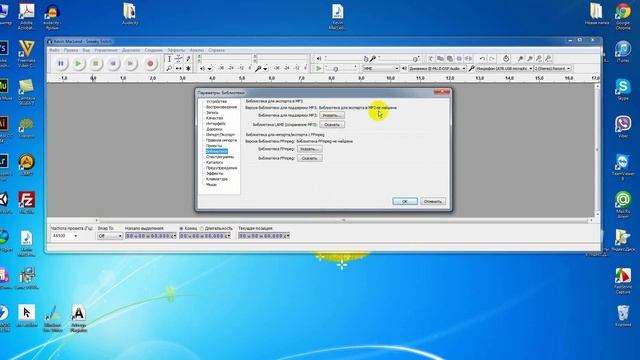Select Качество in preferences list
The image size is (640, 360).
214,118
